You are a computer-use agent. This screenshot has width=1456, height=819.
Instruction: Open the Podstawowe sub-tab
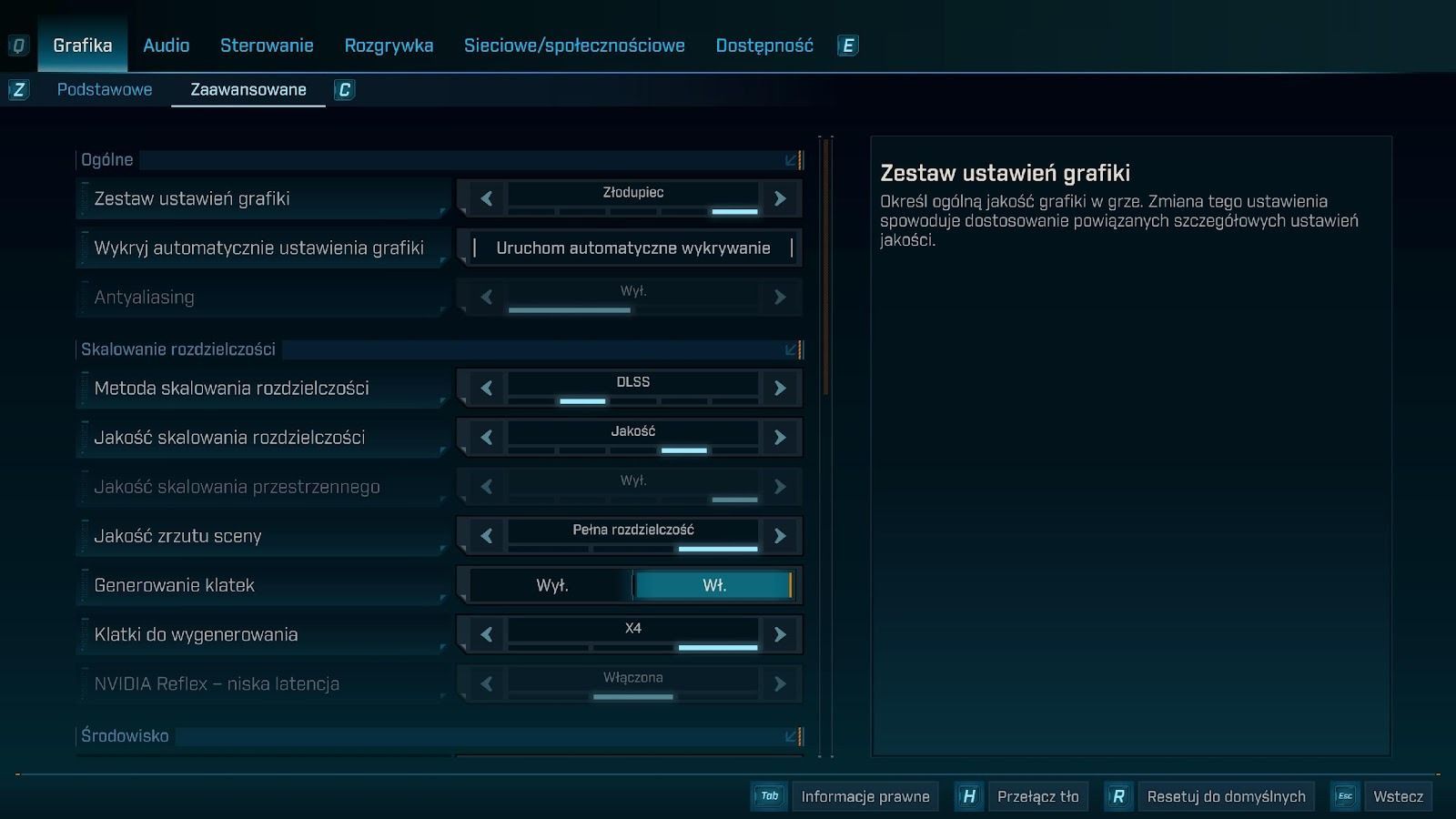pyautogui.click(x=105, y=90)
